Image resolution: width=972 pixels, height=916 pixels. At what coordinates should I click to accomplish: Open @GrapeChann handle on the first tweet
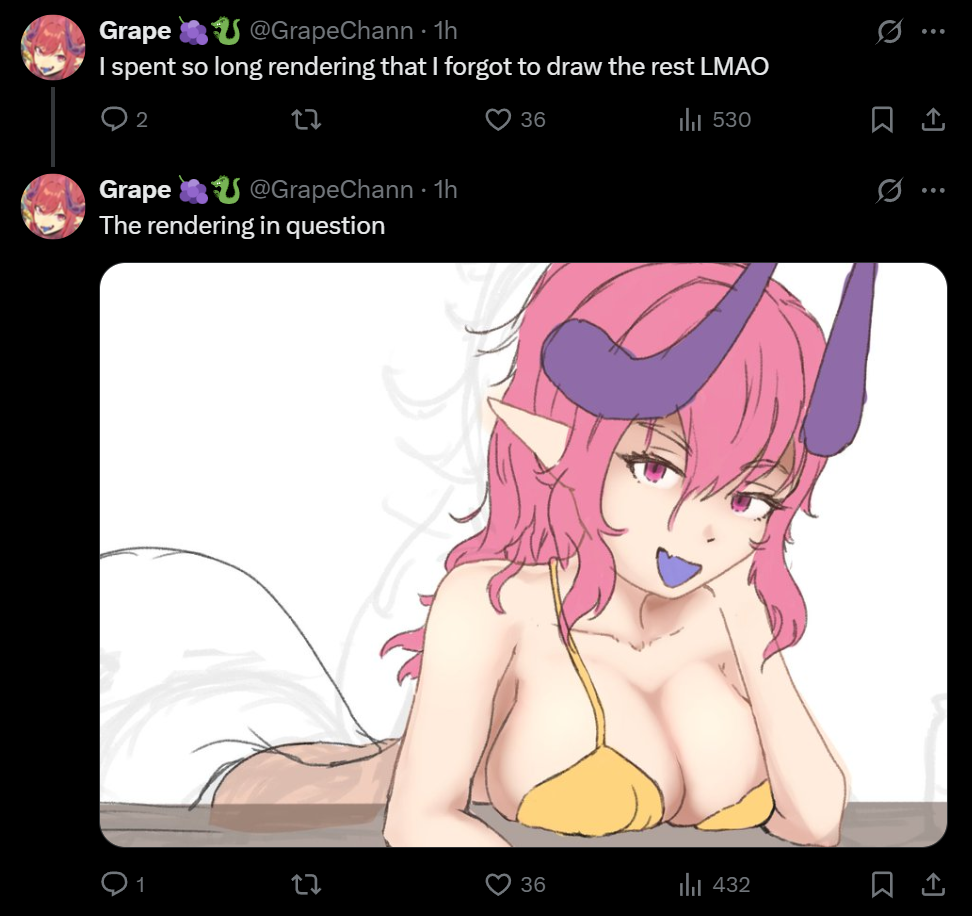[x=331, y=30]
